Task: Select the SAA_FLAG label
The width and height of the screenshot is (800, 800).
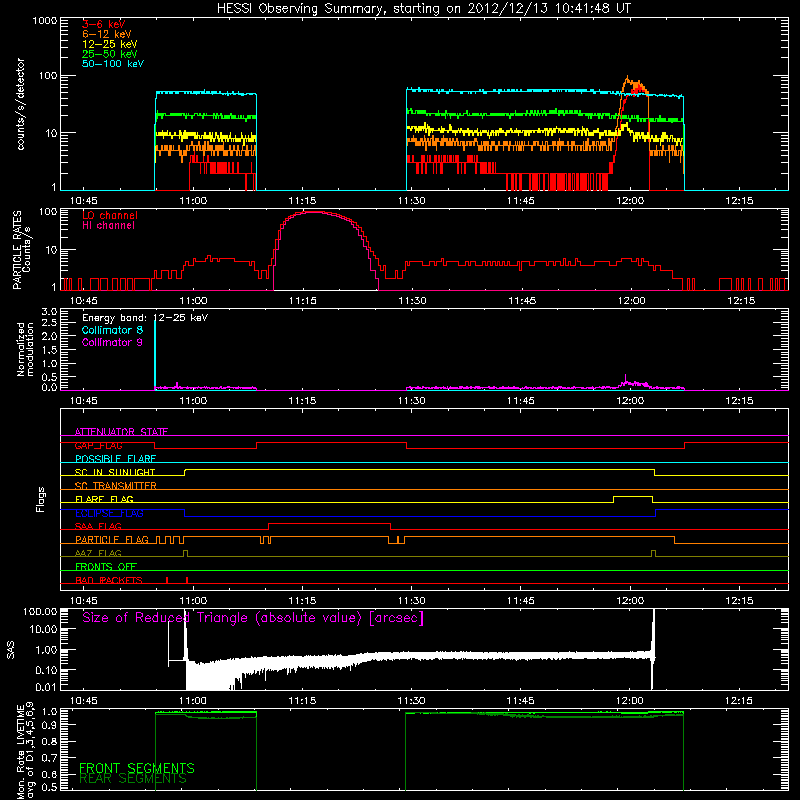Action: click(x=98, y=526)
